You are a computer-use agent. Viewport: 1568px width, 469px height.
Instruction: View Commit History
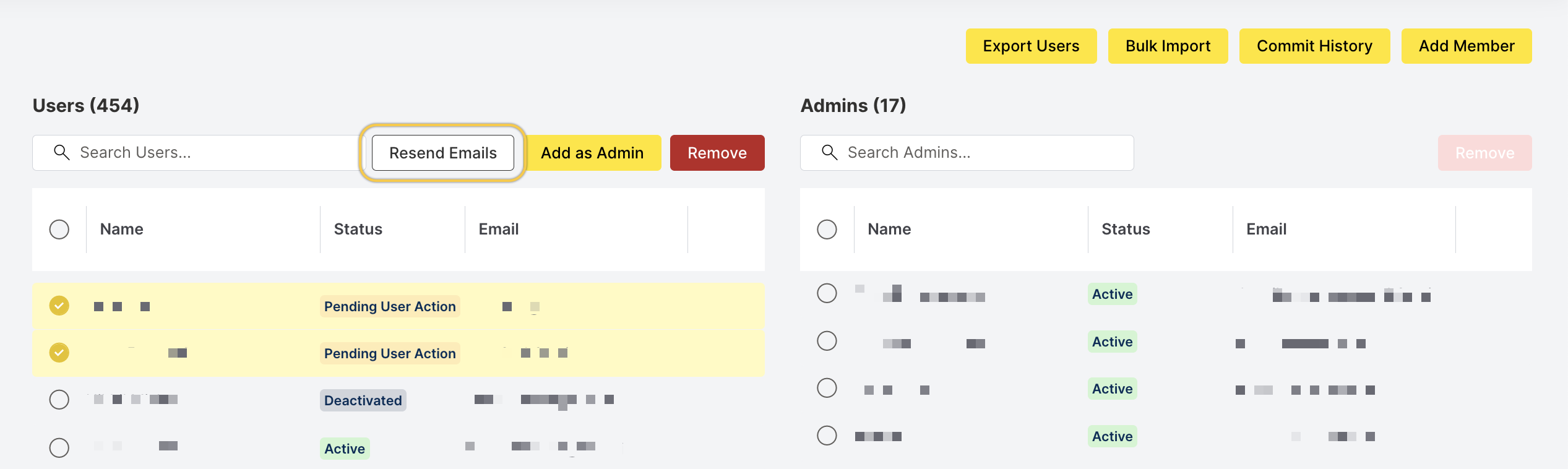click(1314, 46)
